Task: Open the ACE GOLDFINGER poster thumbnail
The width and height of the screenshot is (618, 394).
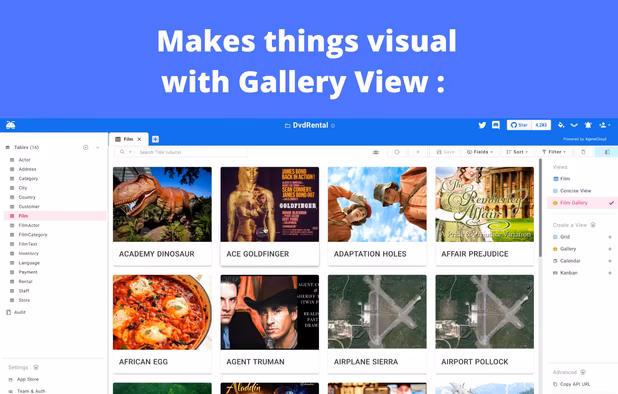Action: tap(270, 204)
